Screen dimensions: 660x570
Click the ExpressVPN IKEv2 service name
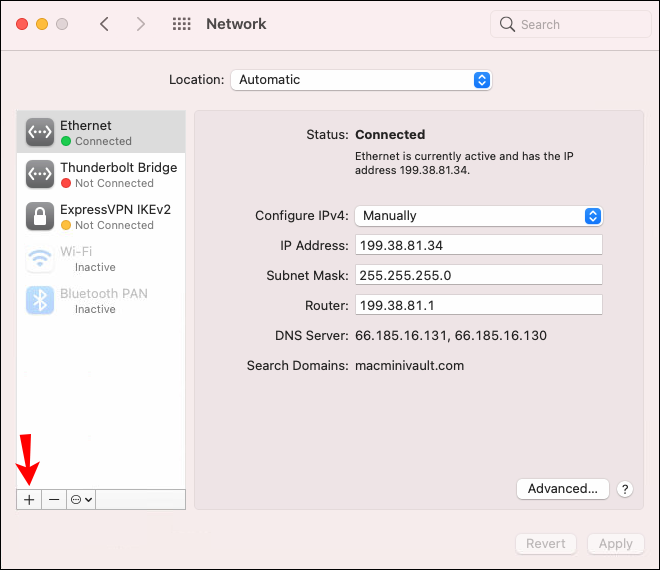click(x=115, y=210)
